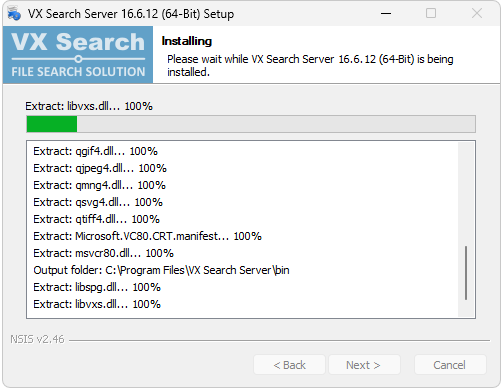Close the Setup window
Screen dimensions: 503x390
coord(477,14)
